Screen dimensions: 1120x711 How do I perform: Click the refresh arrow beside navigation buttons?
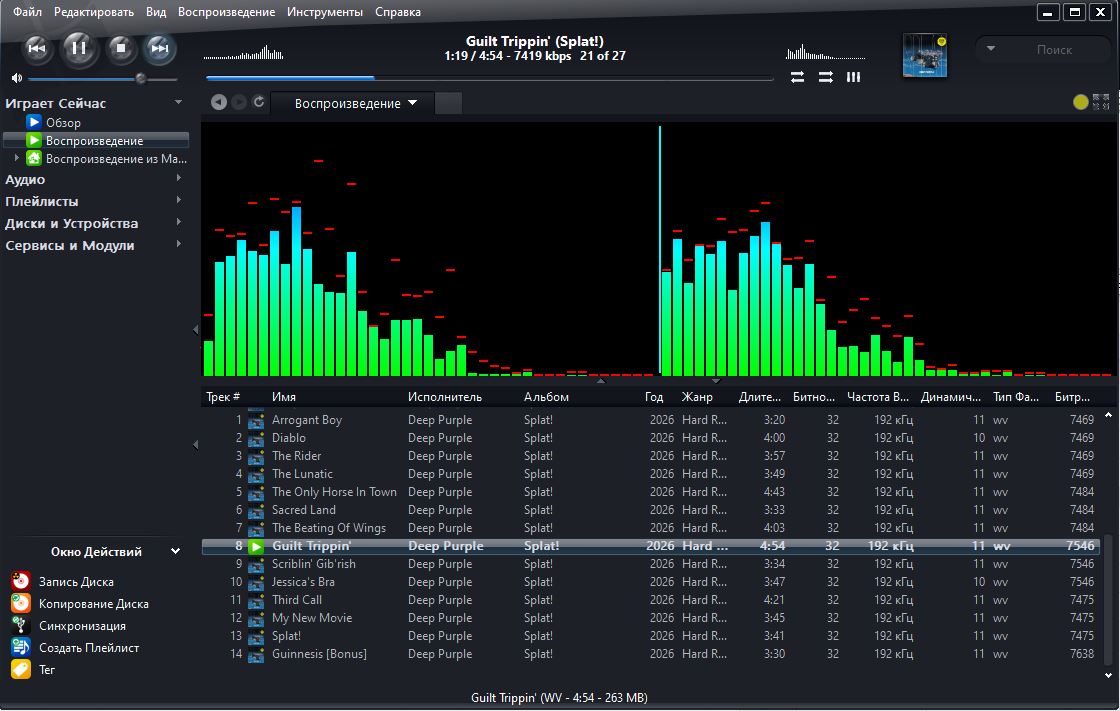point(259,102)
